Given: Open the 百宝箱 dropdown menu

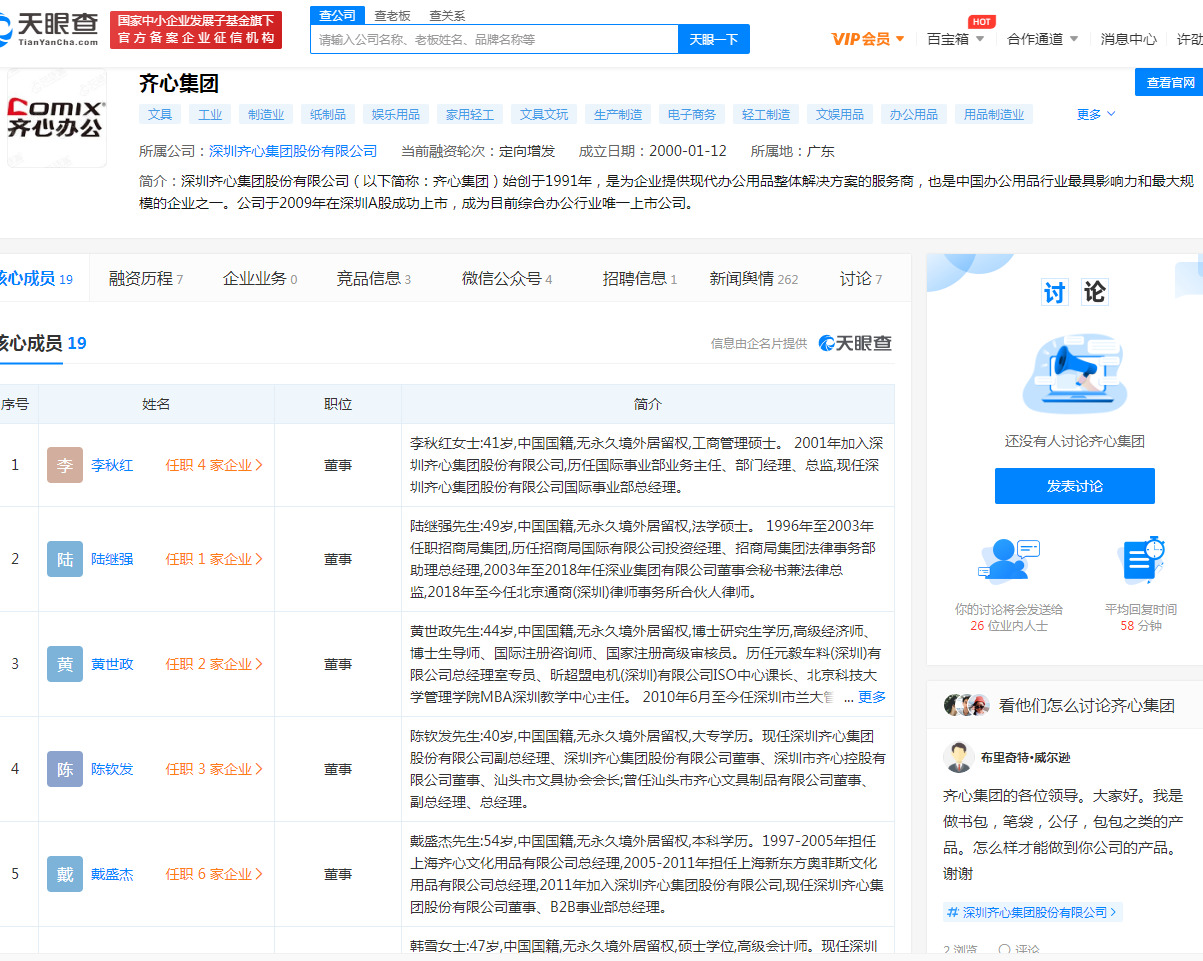Looking at the screenshot, I should coord(956,39).
